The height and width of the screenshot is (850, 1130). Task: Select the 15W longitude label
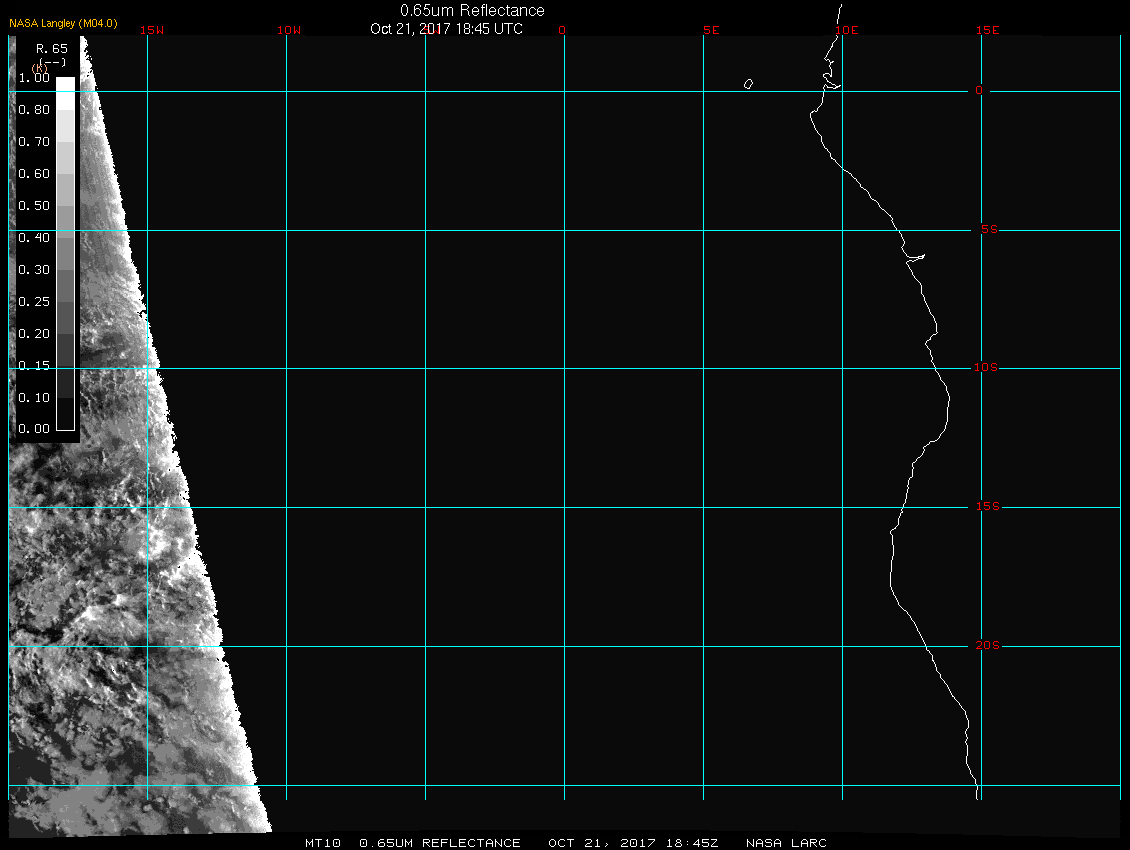coord(152,30)
